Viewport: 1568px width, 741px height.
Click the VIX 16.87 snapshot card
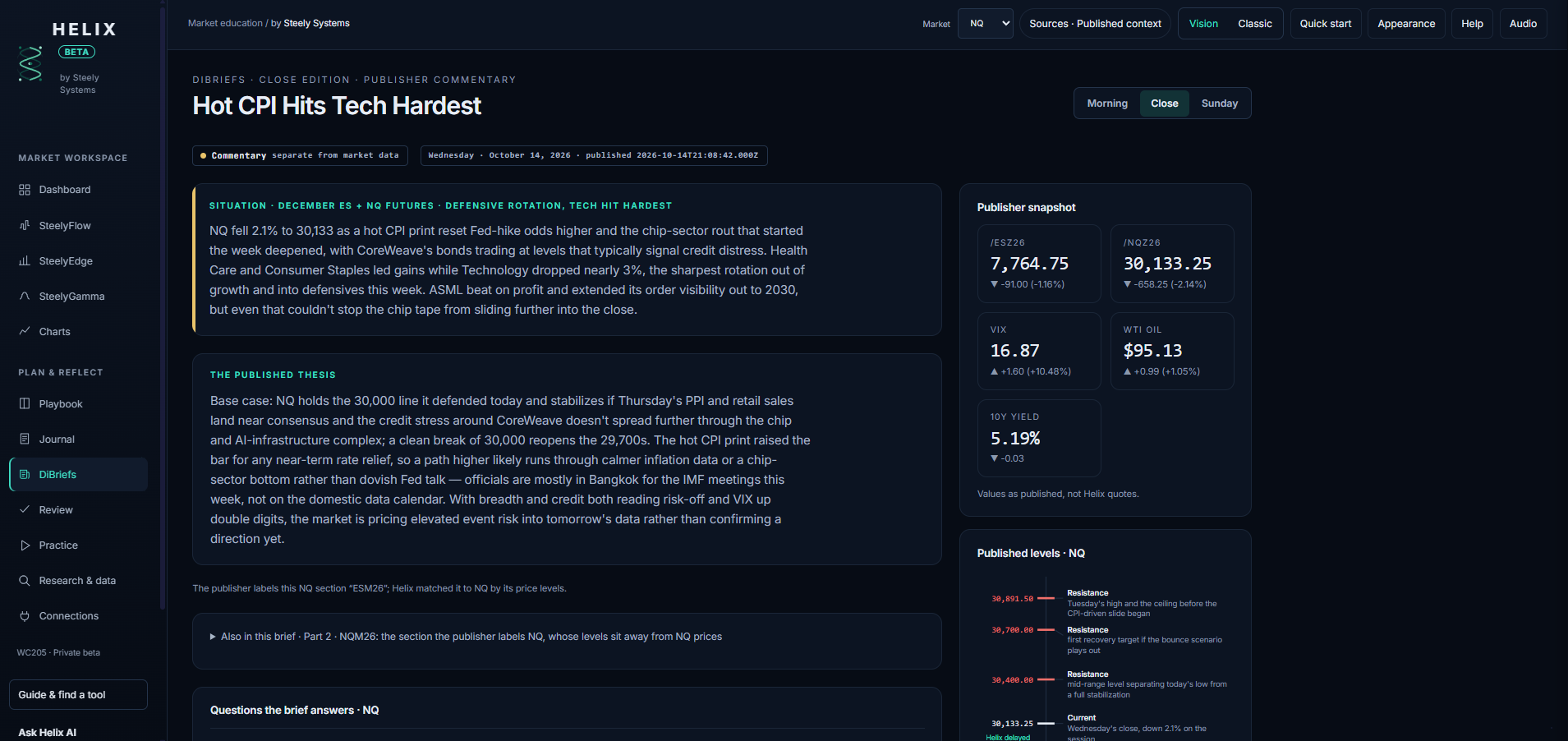(1039, 351)
